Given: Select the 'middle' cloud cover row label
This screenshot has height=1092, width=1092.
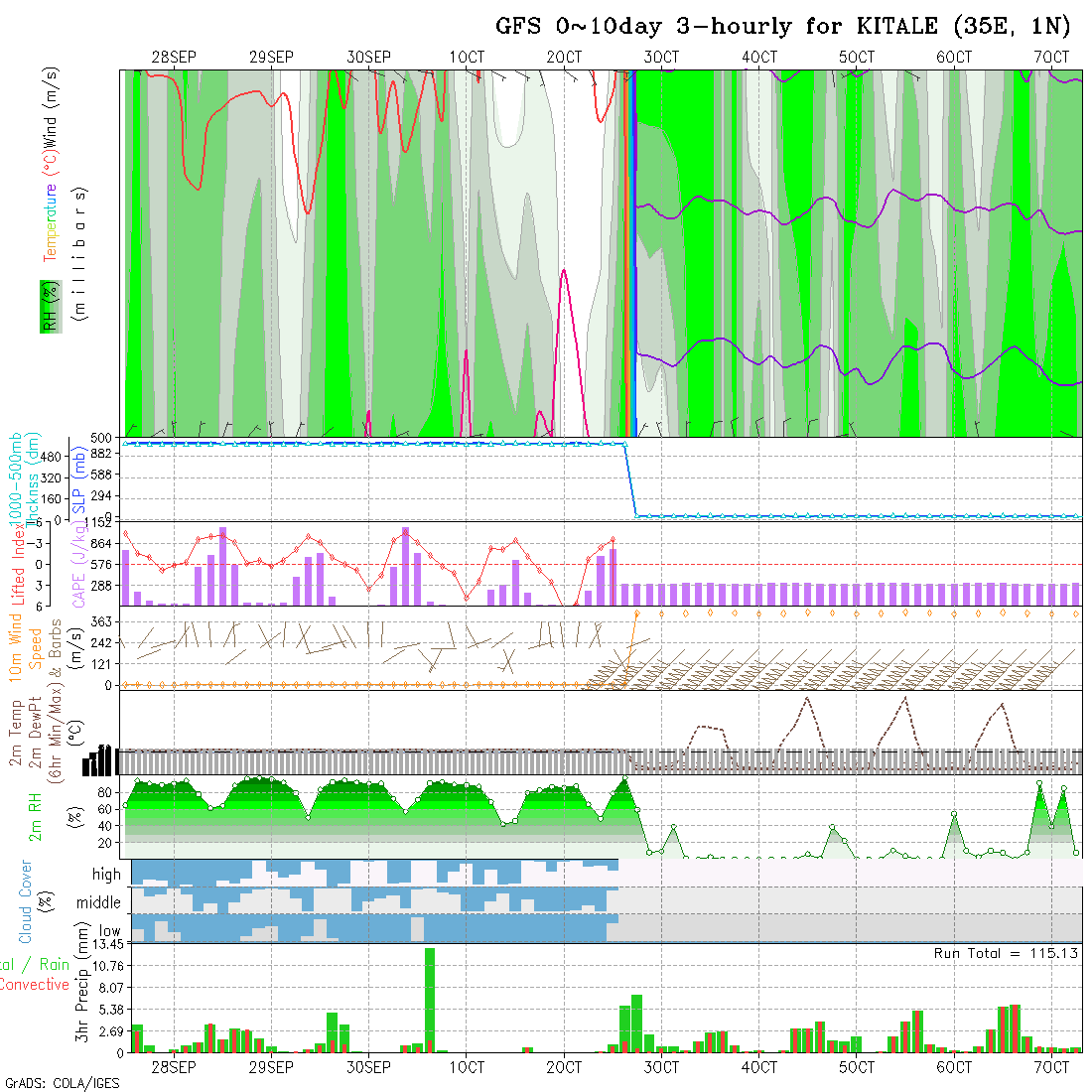Looking at the screenshot, I should (98, 903).
